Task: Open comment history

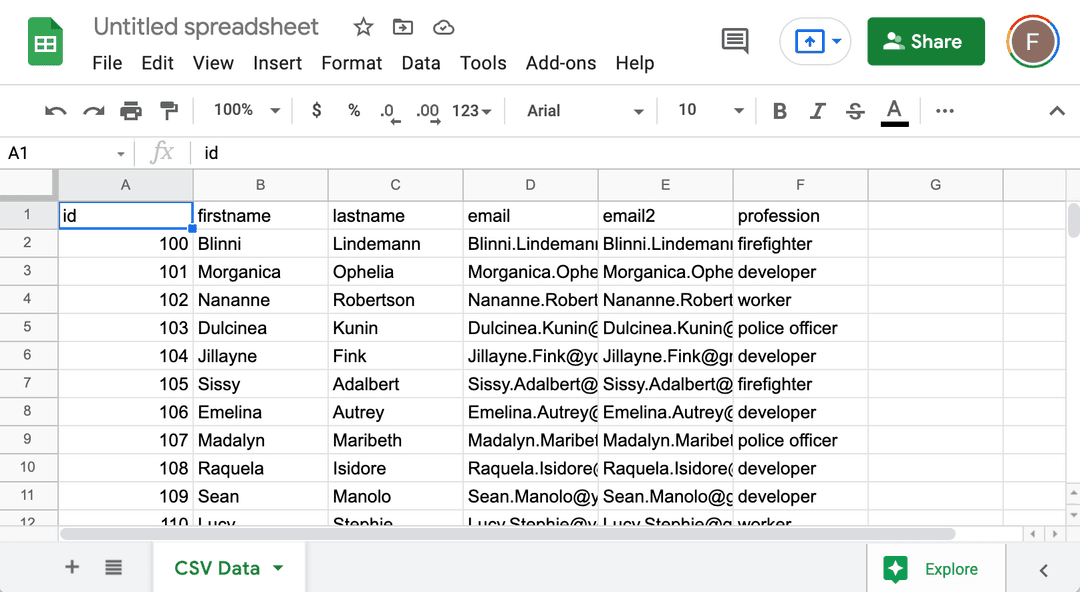Action: tap(734, 41)
